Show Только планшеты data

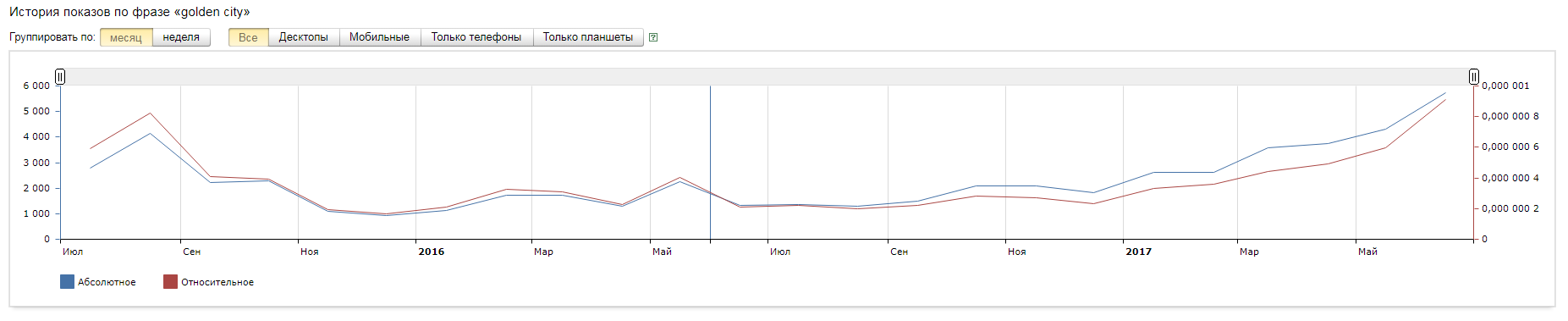(x=588, y=37)
